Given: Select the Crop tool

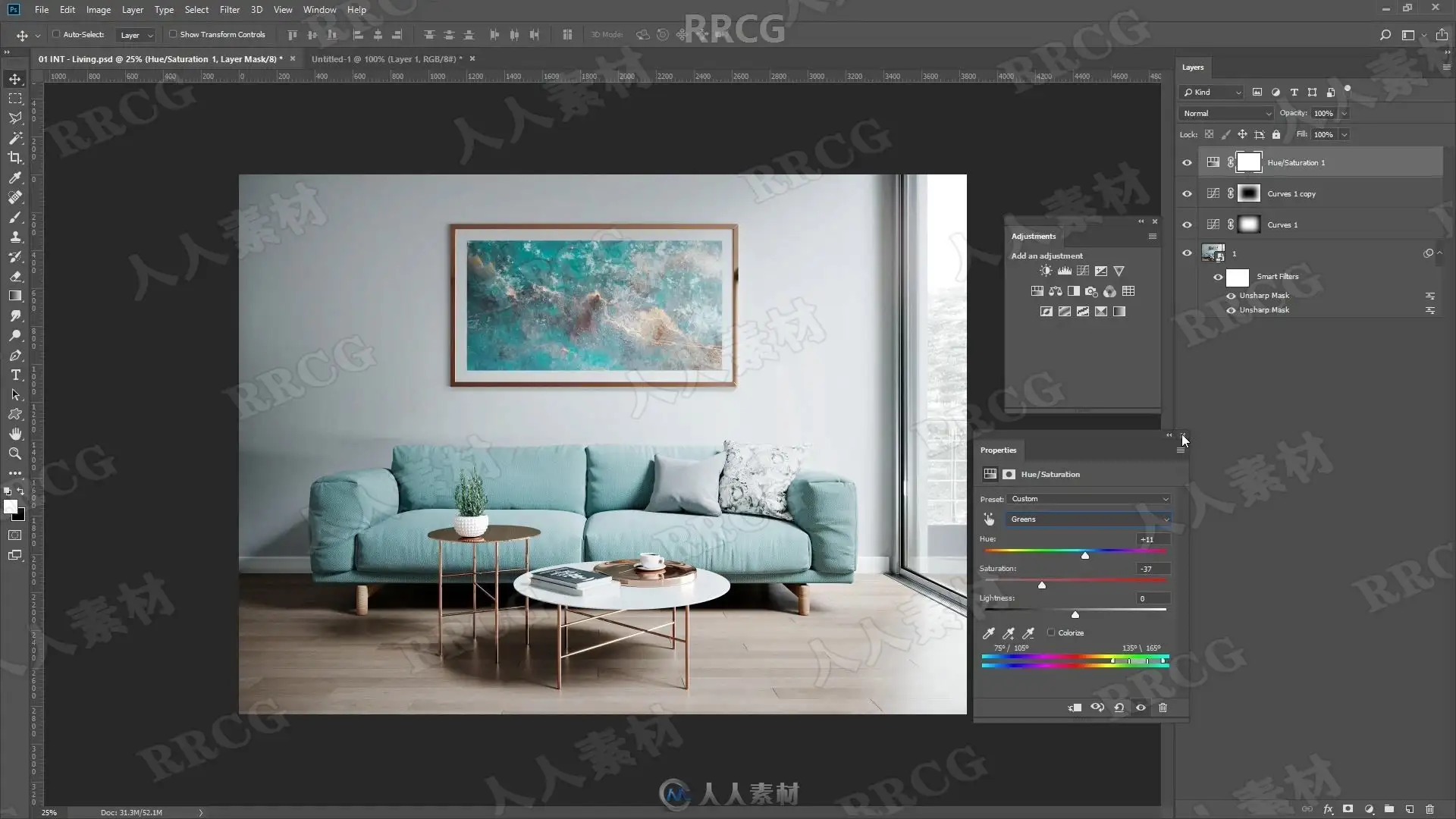Looking at the screenshot, I should click(x=15, y=158).
